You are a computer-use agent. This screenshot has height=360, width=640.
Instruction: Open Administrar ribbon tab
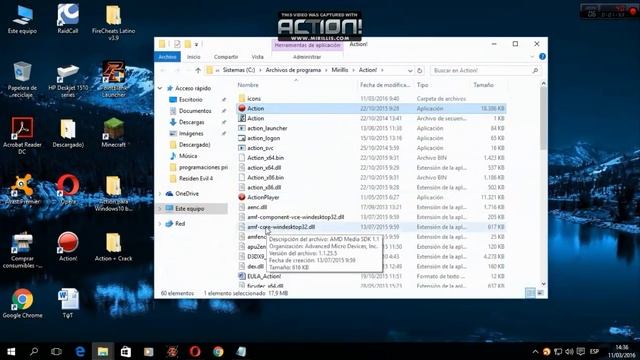pos(307,57)
